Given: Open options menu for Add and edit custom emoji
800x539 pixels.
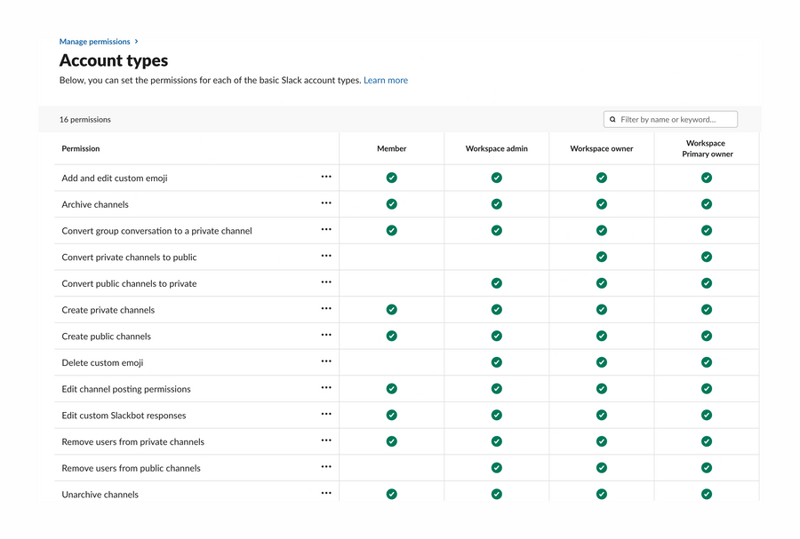Looking at the screenshot, I should click(x=326, y=177).
